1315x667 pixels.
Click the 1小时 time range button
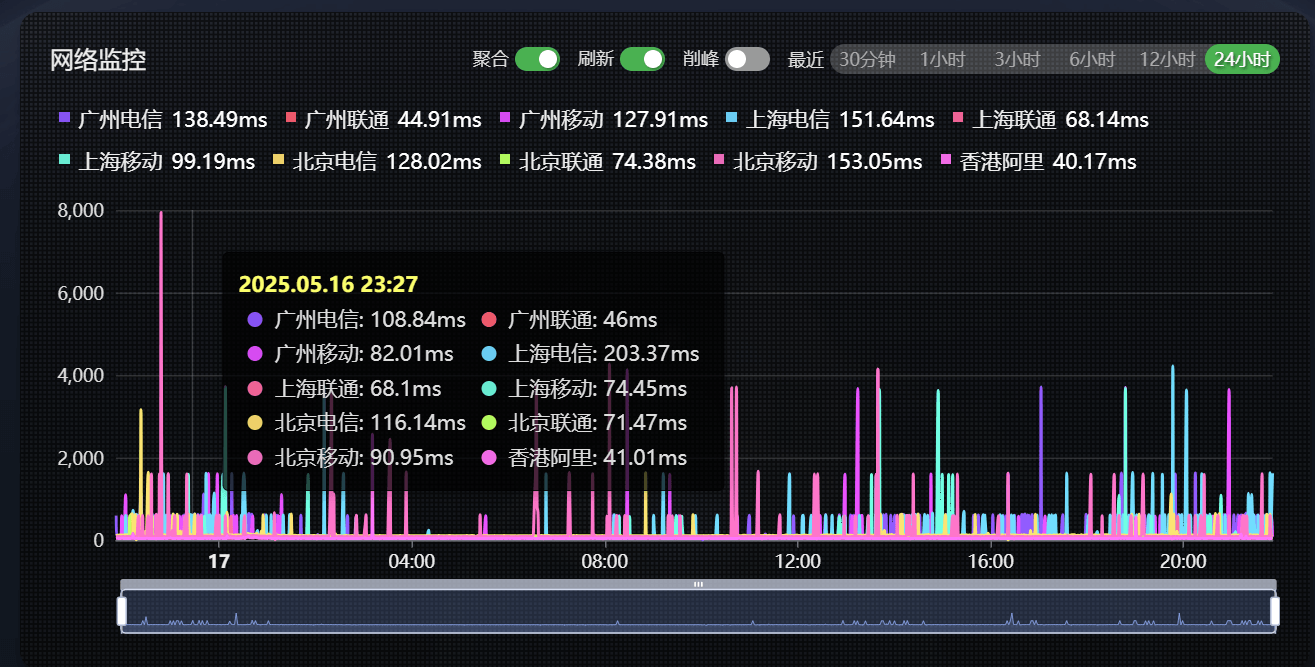(x=942, y=60)
